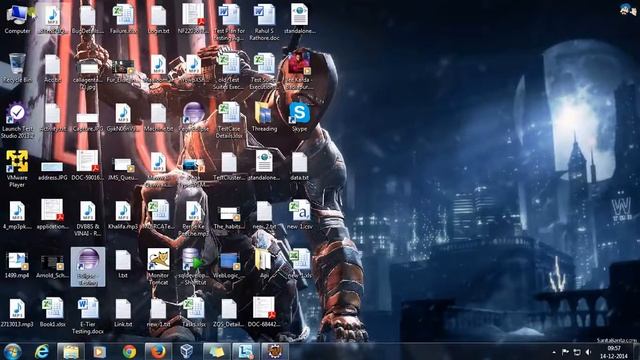
Task: Select the callagent jpg image file
Action: 88,75
